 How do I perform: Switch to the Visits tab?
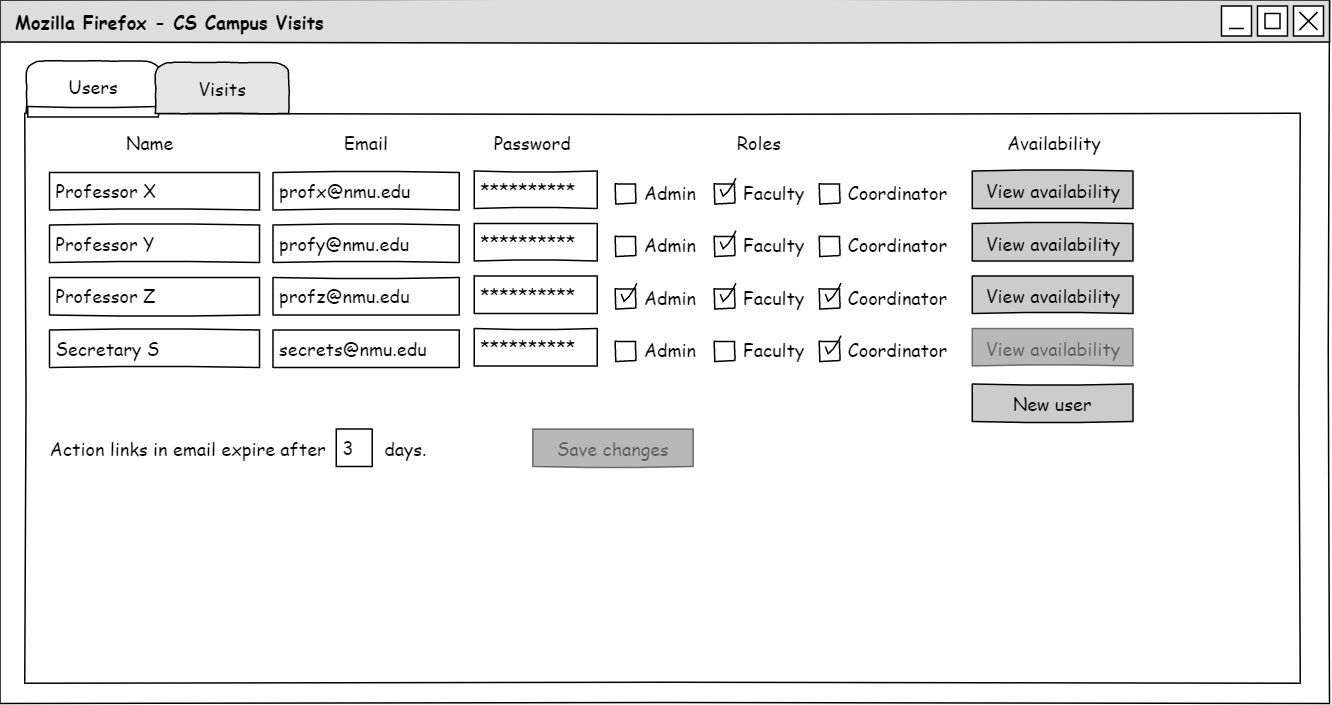(222, 89)
